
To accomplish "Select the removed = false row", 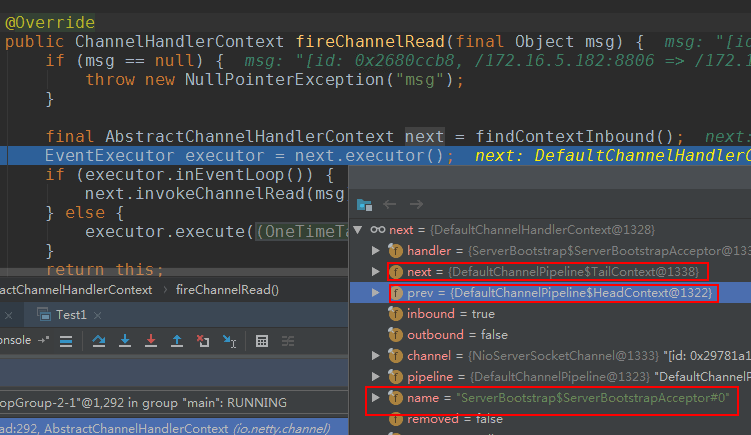I will click(x=550, y=419).
